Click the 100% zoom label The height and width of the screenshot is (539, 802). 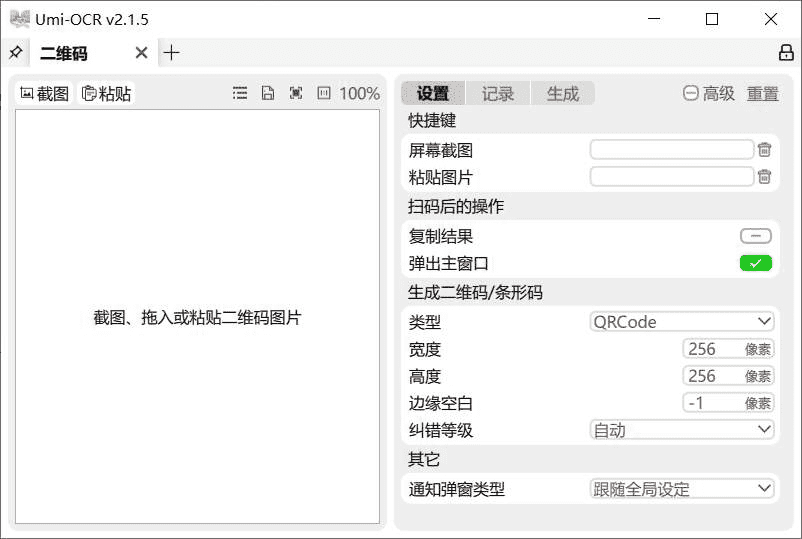point(360,94)
